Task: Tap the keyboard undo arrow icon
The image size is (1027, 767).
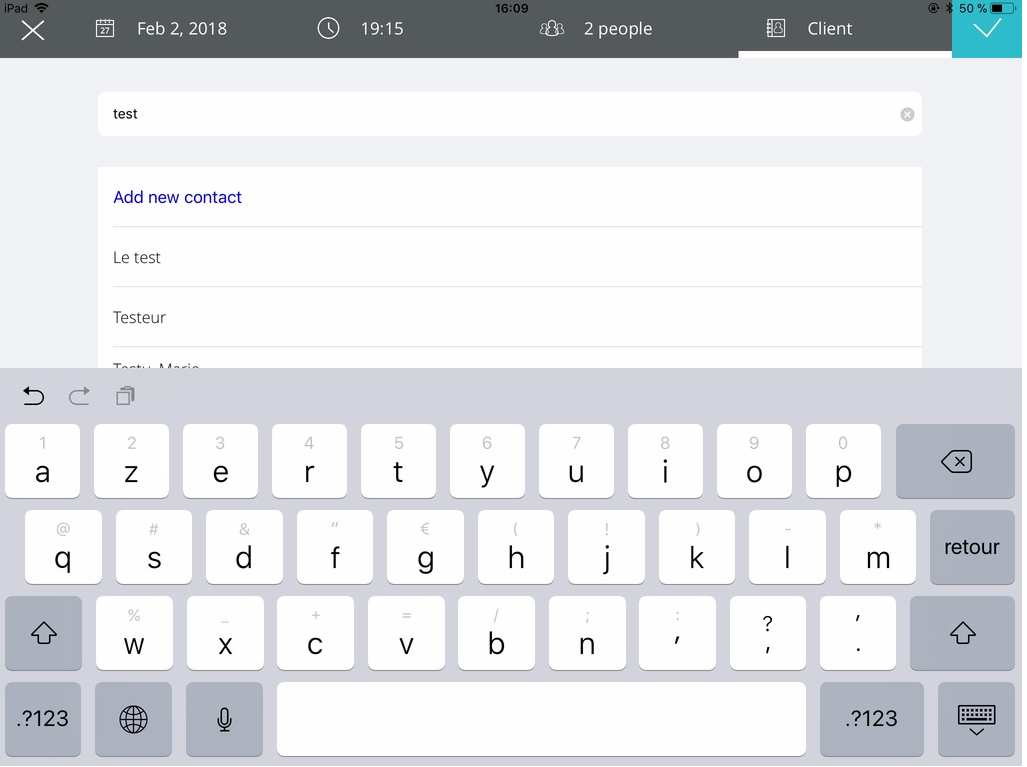Action: pos(33,397)
